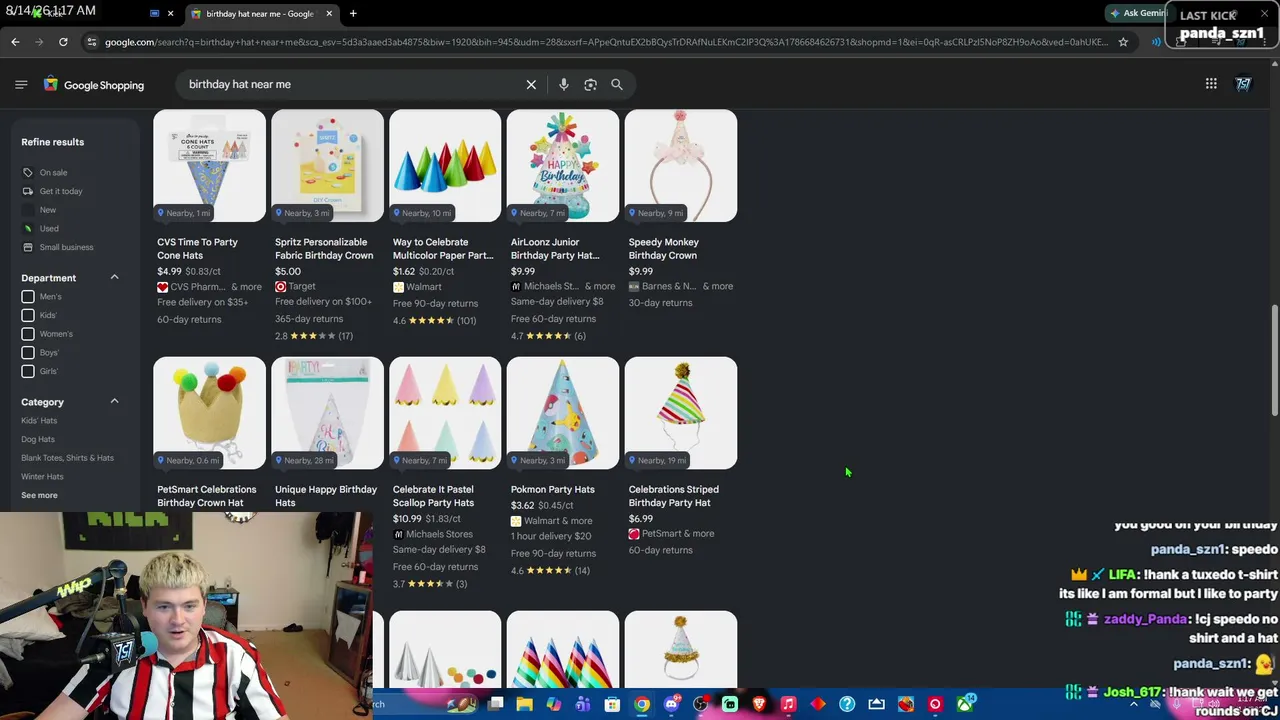The height and width of the screenshot is (720, 1280).
Task: Open Microsoft Teams from the taskbar
Action: [583, 704]
